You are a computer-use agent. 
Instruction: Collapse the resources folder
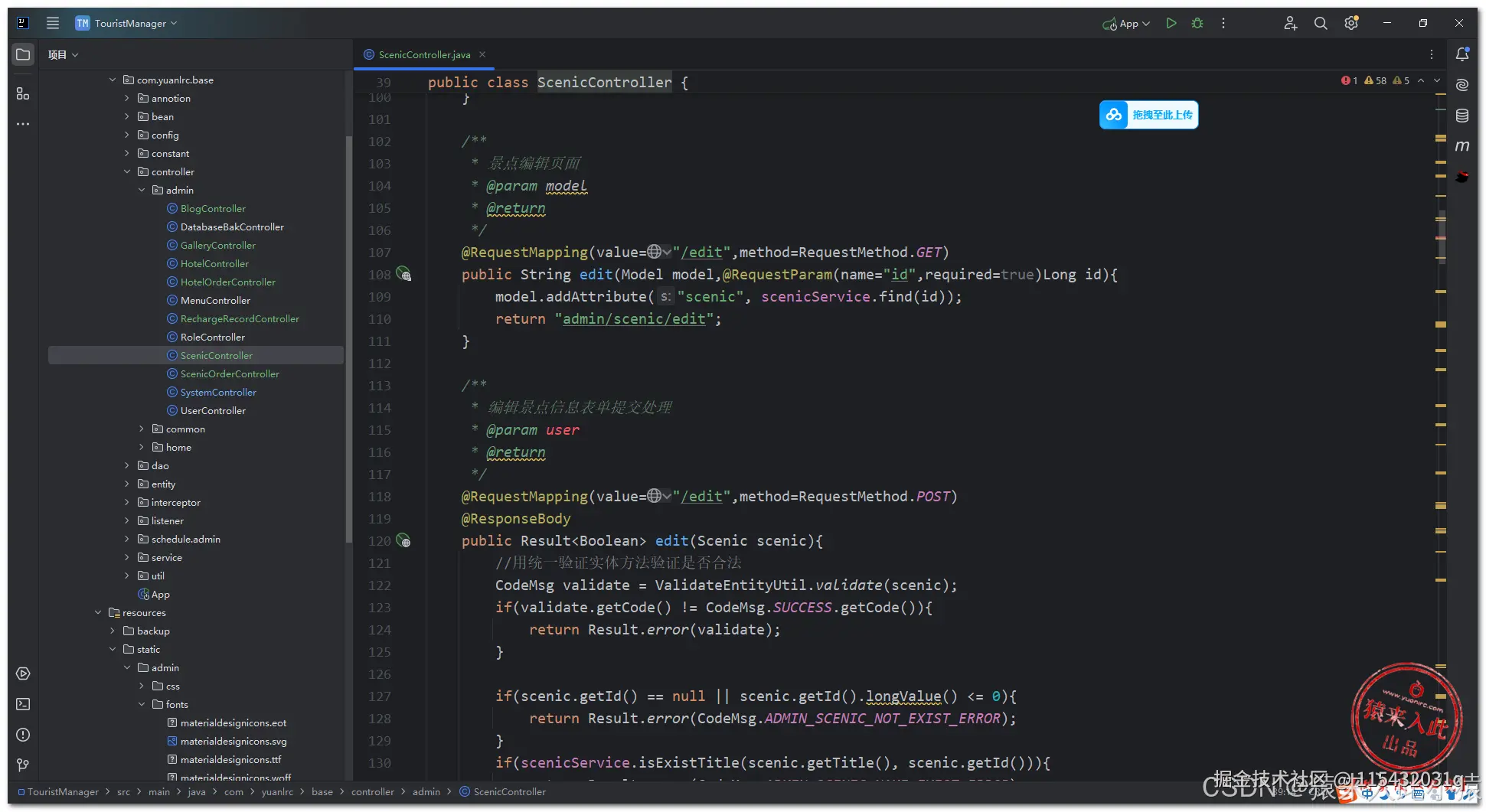[x=98, y=612]
